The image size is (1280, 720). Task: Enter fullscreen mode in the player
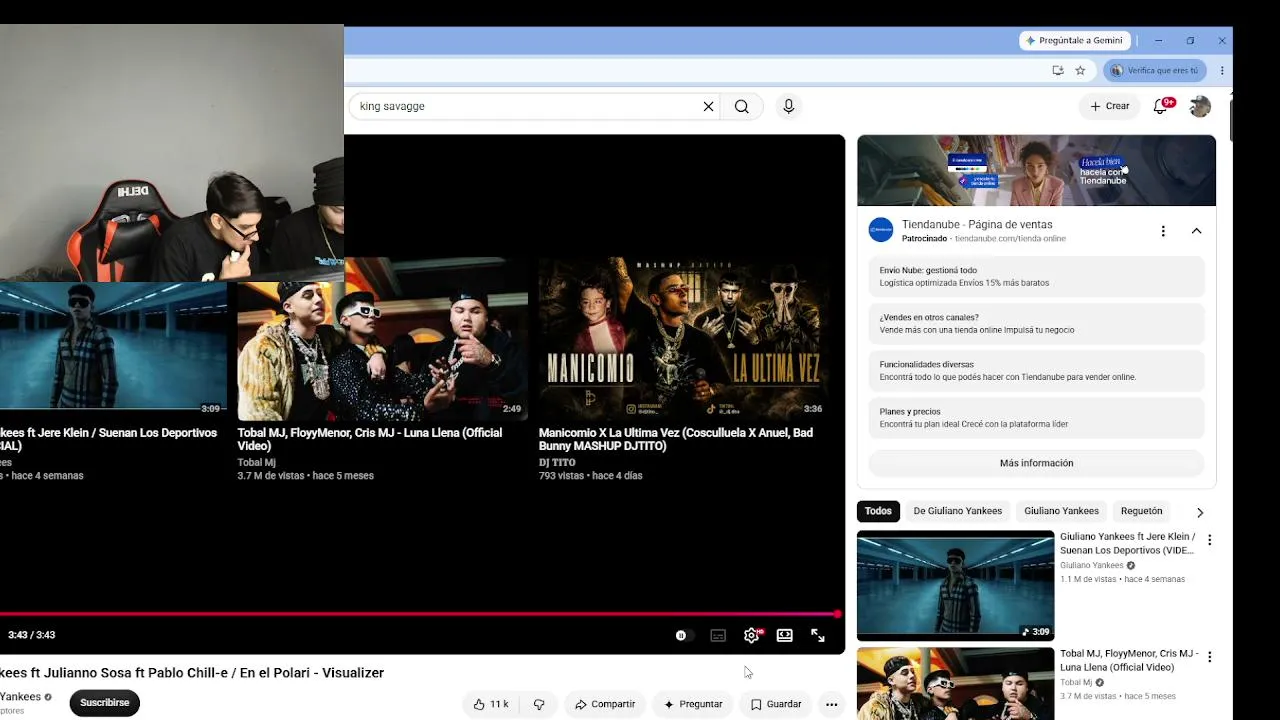click(x=818, y=635)
